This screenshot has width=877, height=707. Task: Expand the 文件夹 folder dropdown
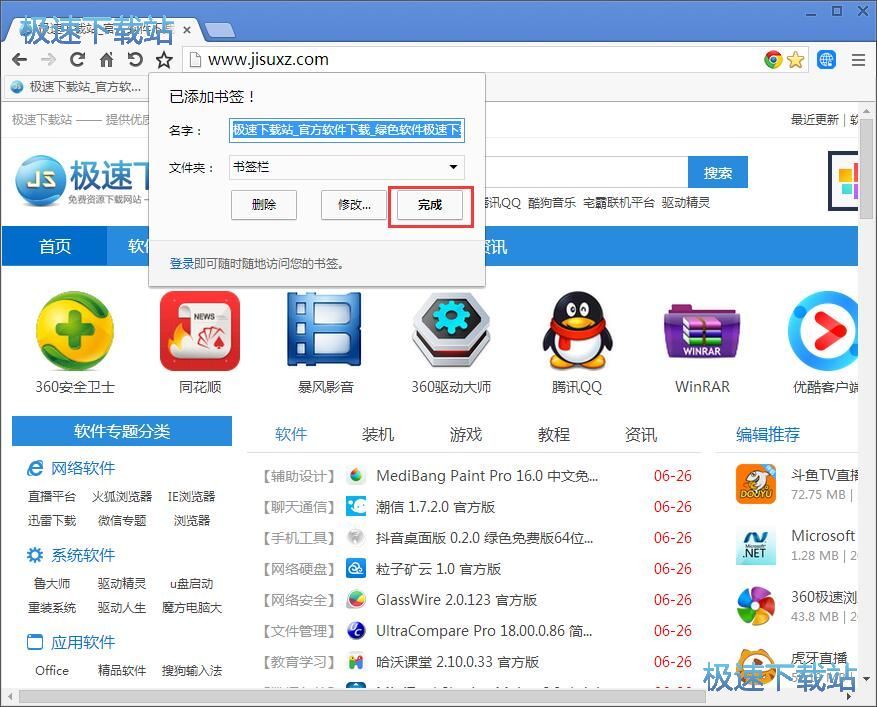[x=347, y=167]
